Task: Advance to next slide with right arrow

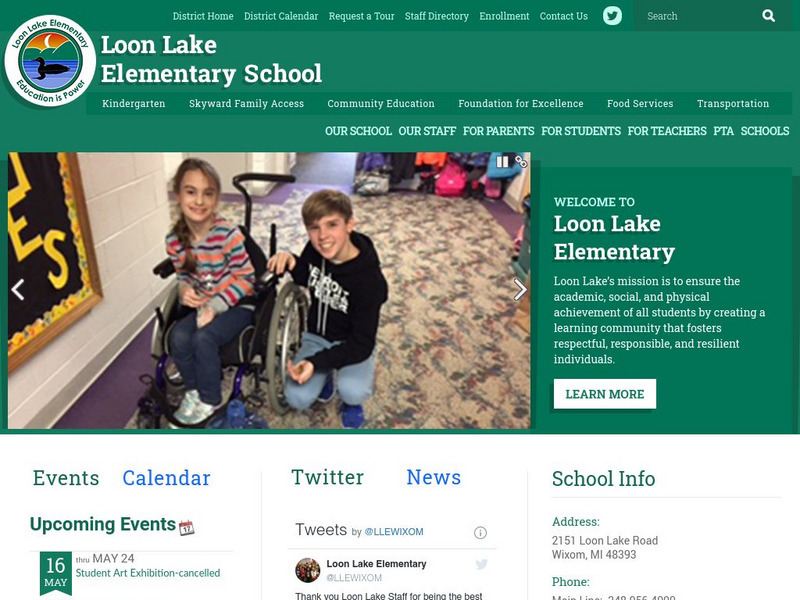Action: click(x=520, y=290)
